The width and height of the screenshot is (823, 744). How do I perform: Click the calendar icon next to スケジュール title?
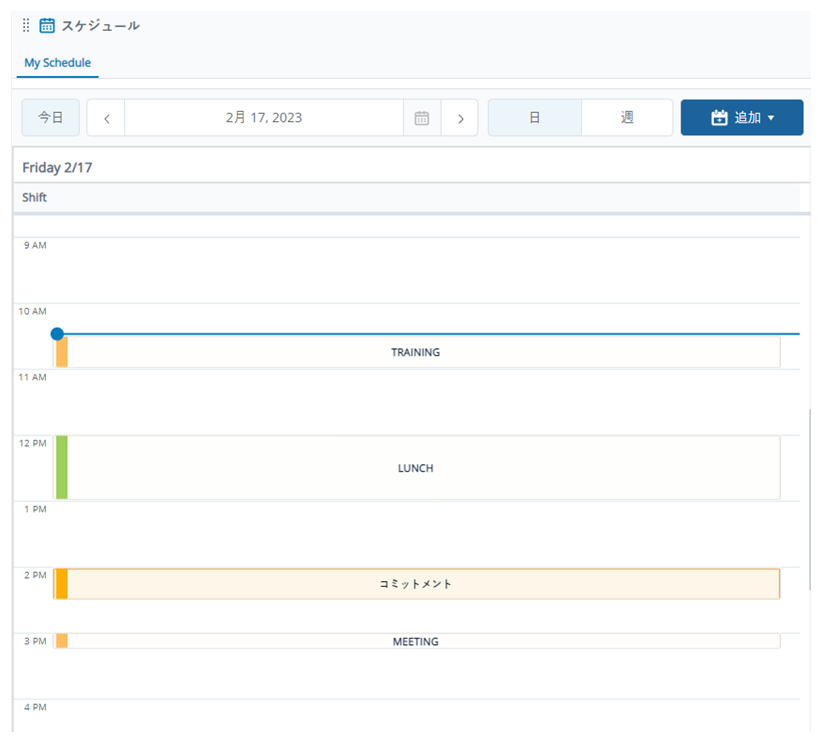click(x=47, y=25)
